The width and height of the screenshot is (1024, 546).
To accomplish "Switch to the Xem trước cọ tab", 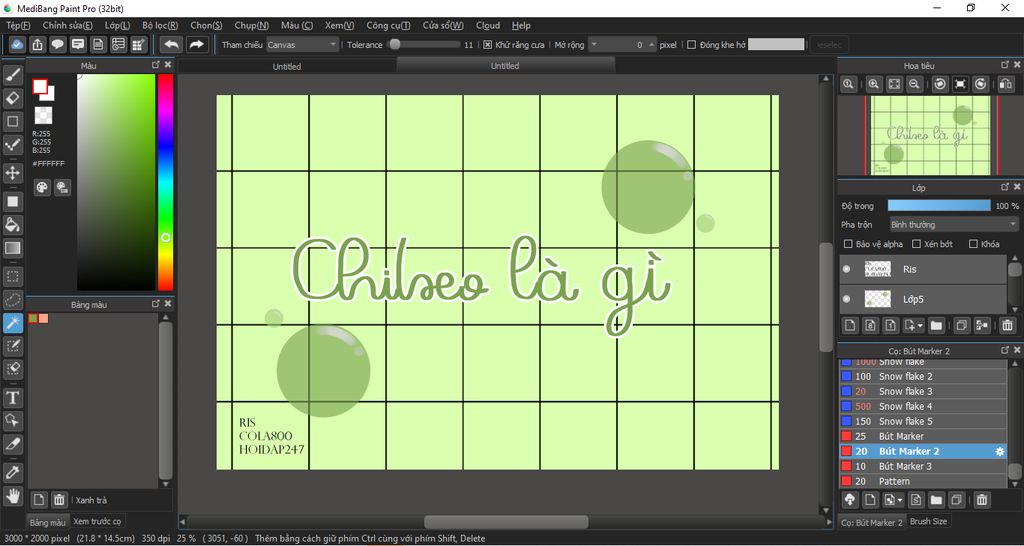I will 97,521.
